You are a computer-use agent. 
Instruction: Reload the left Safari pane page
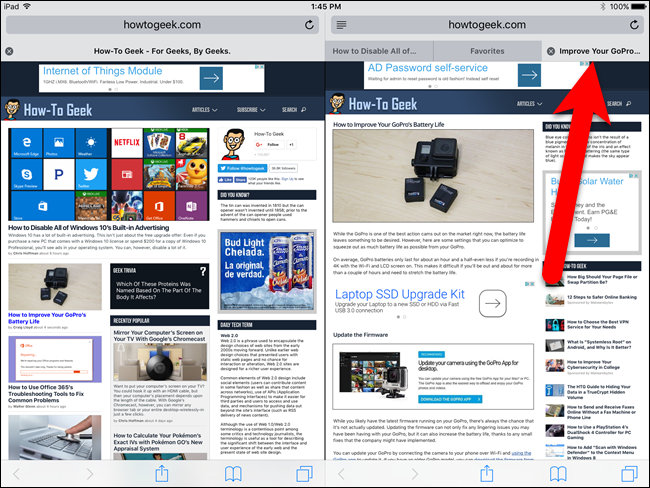[x=309, y=25]
